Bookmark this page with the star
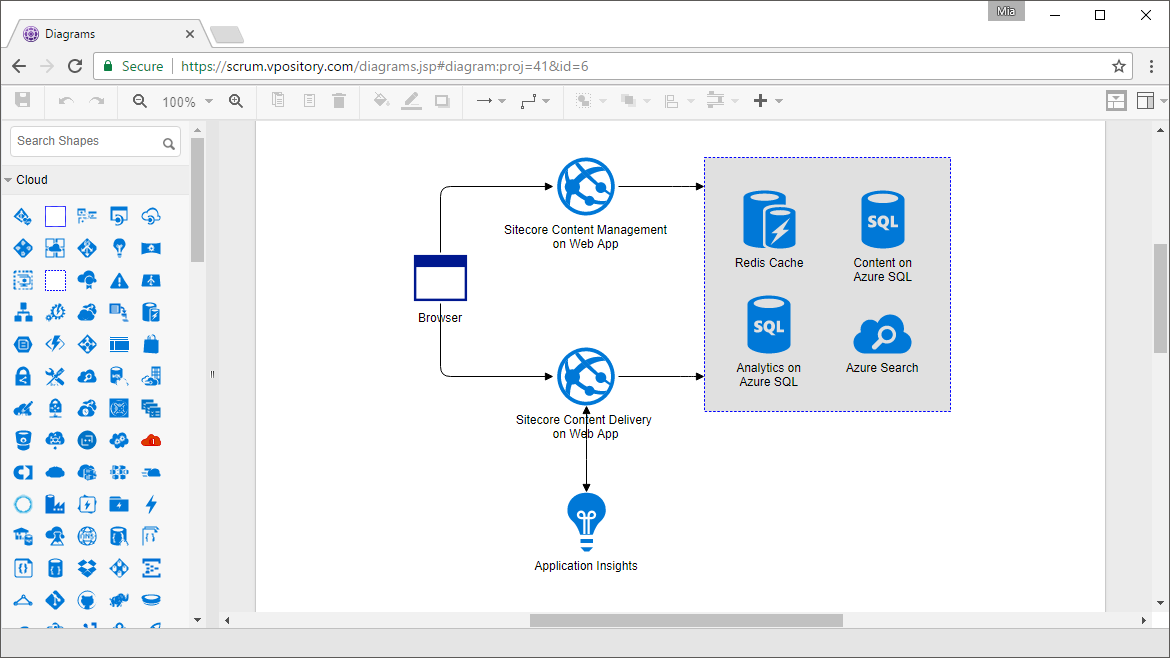The height and width of the screenshot is (658, 1170). pos(1119,66)
